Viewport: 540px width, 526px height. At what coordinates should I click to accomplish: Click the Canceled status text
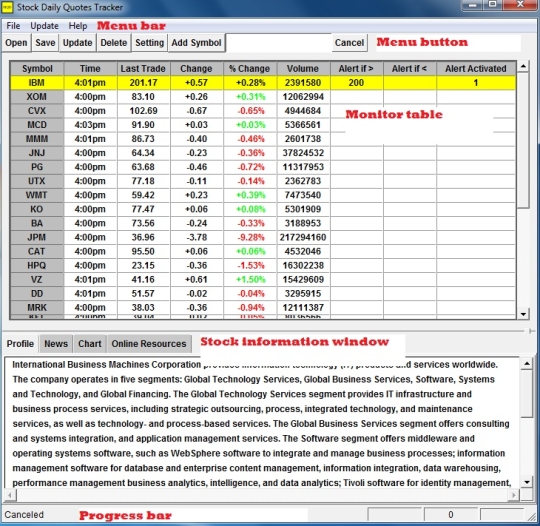[x=24, y=515]
